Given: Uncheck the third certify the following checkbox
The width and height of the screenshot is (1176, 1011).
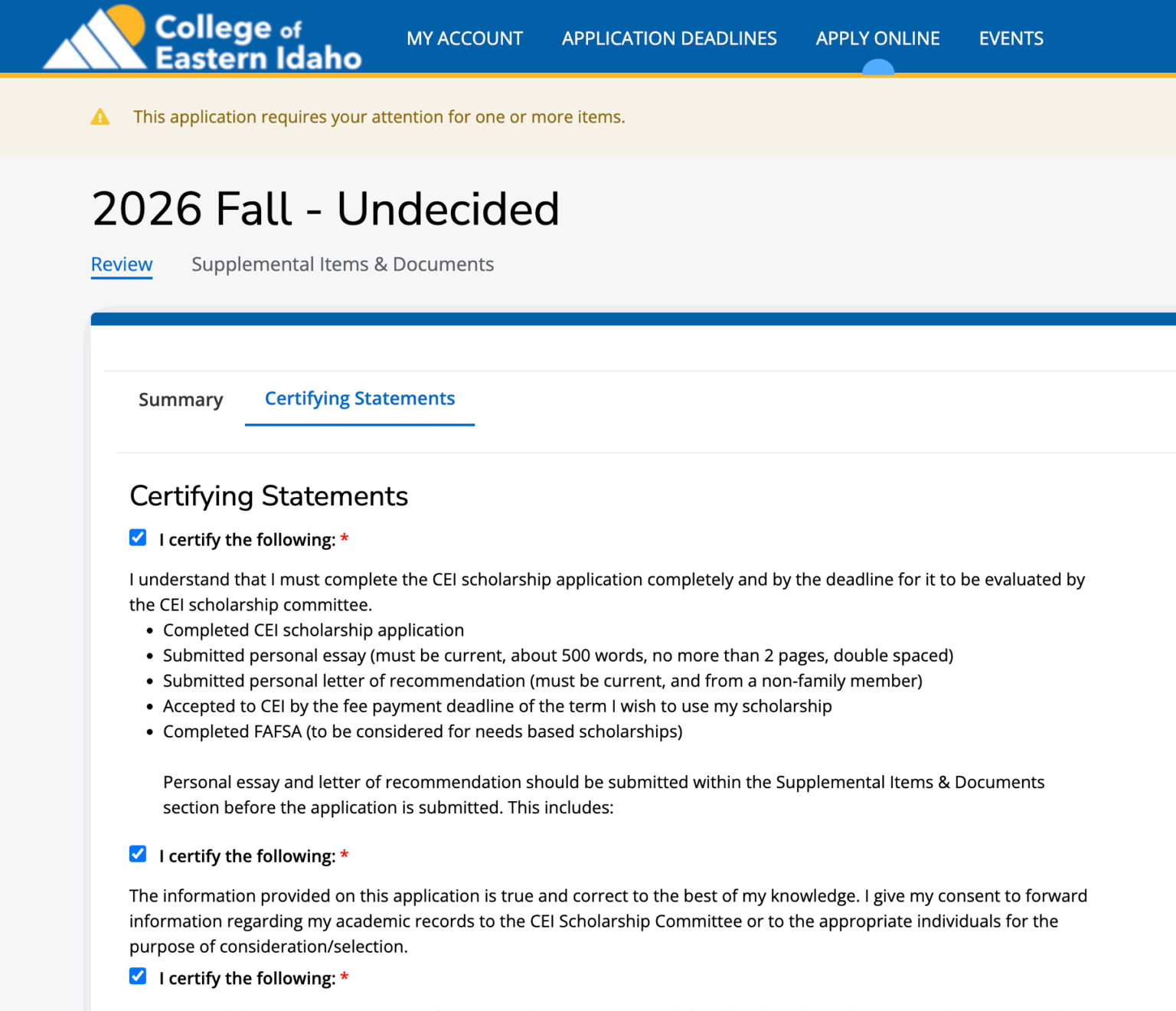Looking at the screenshot, I should point(138,976).
